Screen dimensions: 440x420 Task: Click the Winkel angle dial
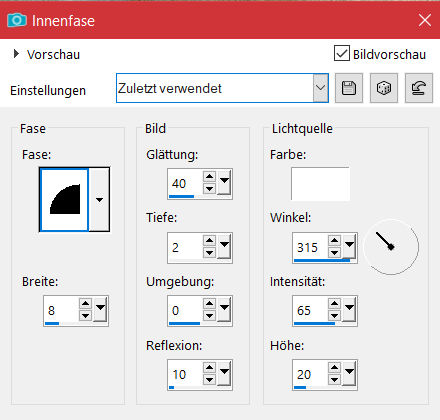click(391, 247)
